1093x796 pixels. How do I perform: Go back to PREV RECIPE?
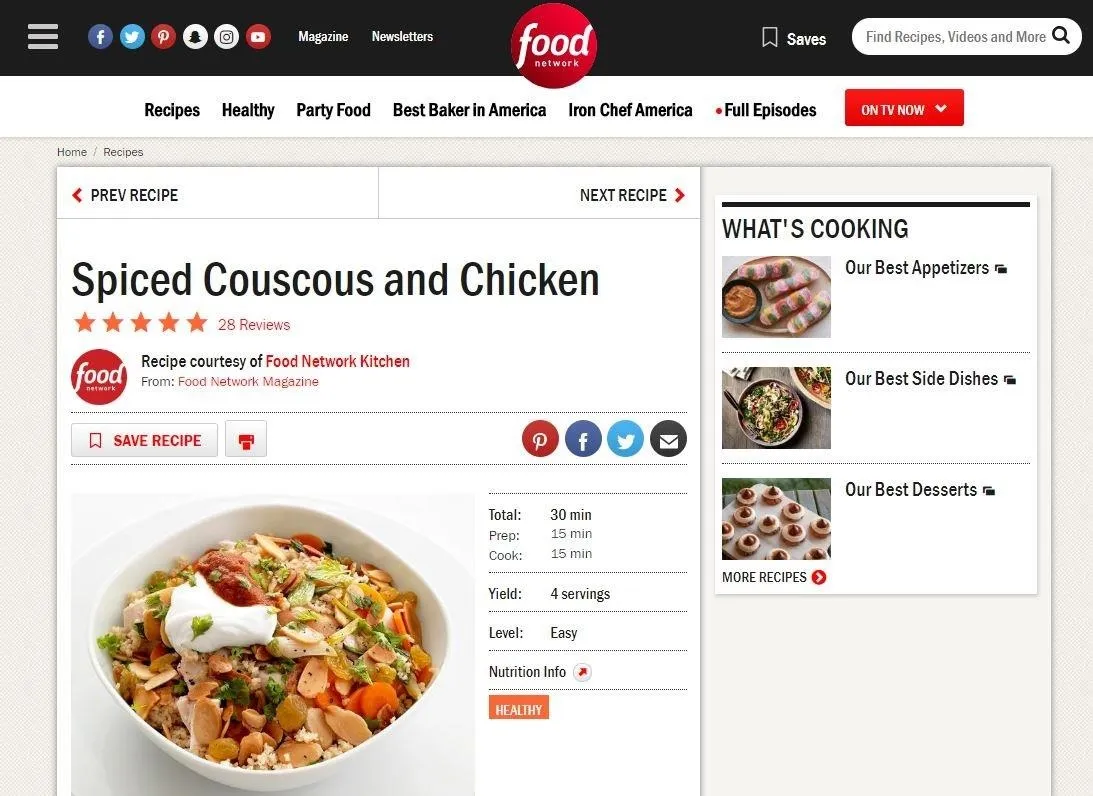coord(125,195)
